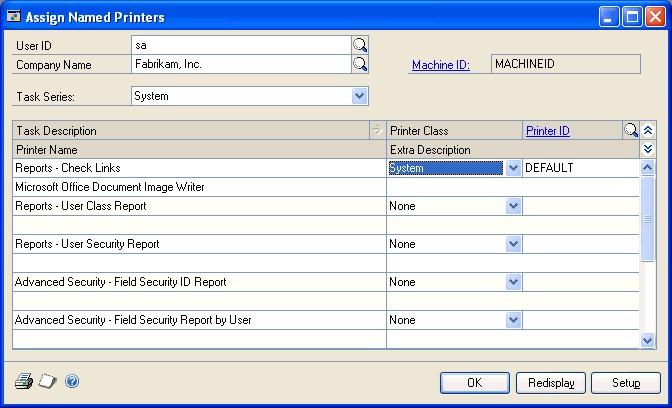Click the Printer Name header
Image resolution: width=672 pixels, height=408 pixels.
tap(200, 150)
